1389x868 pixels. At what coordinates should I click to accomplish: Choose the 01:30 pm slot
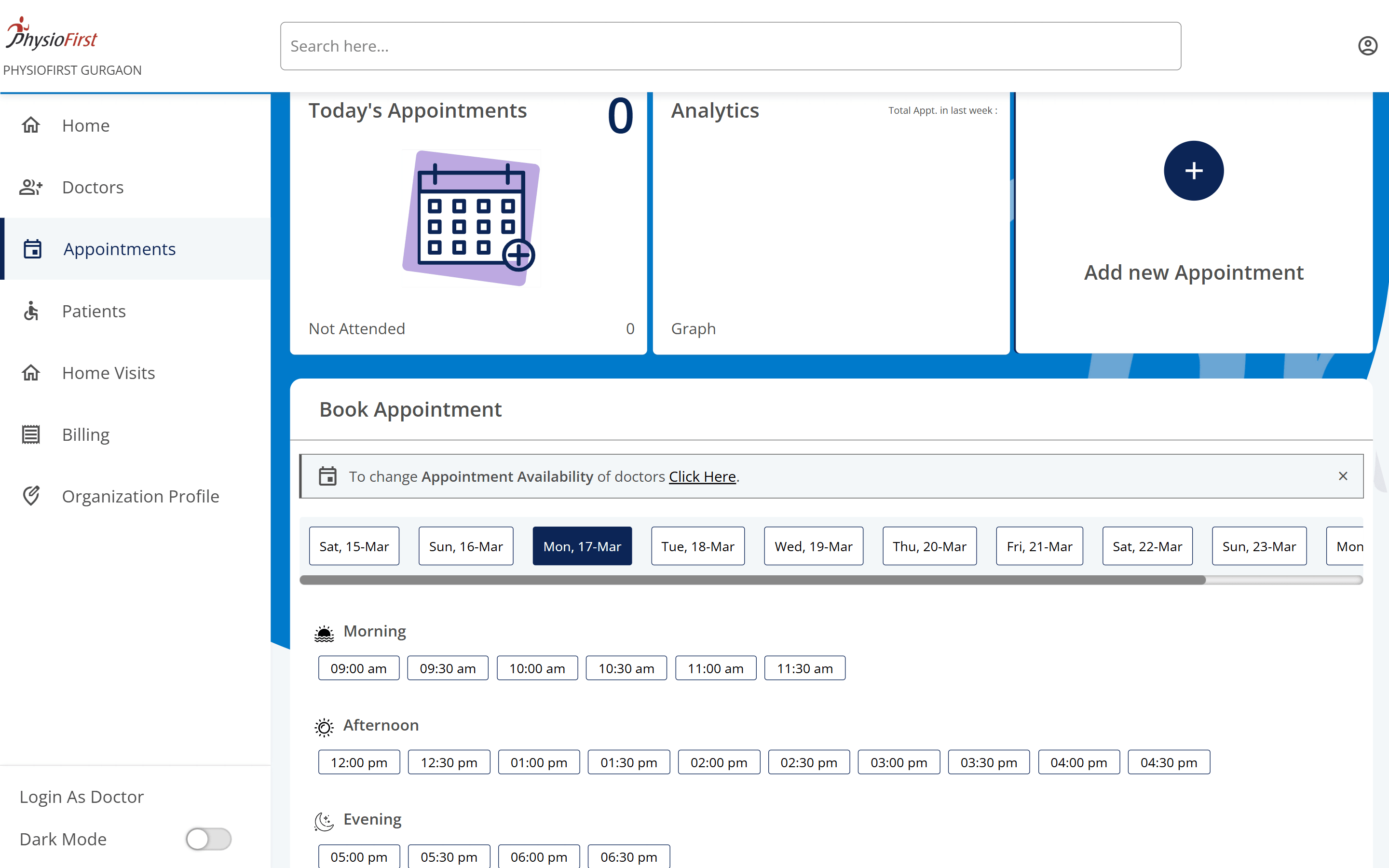tap(629, 762)
